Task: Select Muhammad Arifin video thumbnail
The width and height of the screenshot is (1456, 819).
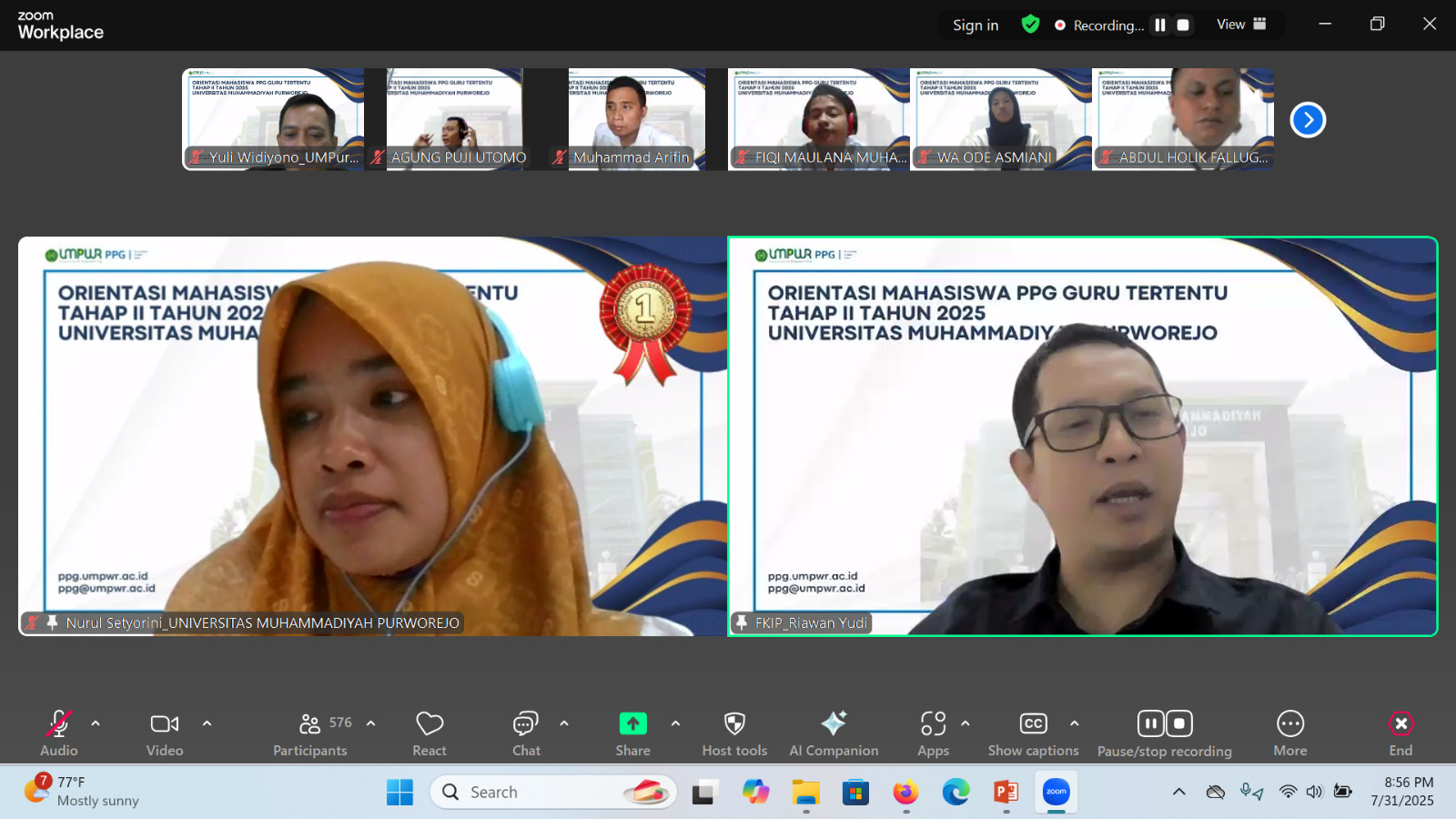Action: point(637,119)
